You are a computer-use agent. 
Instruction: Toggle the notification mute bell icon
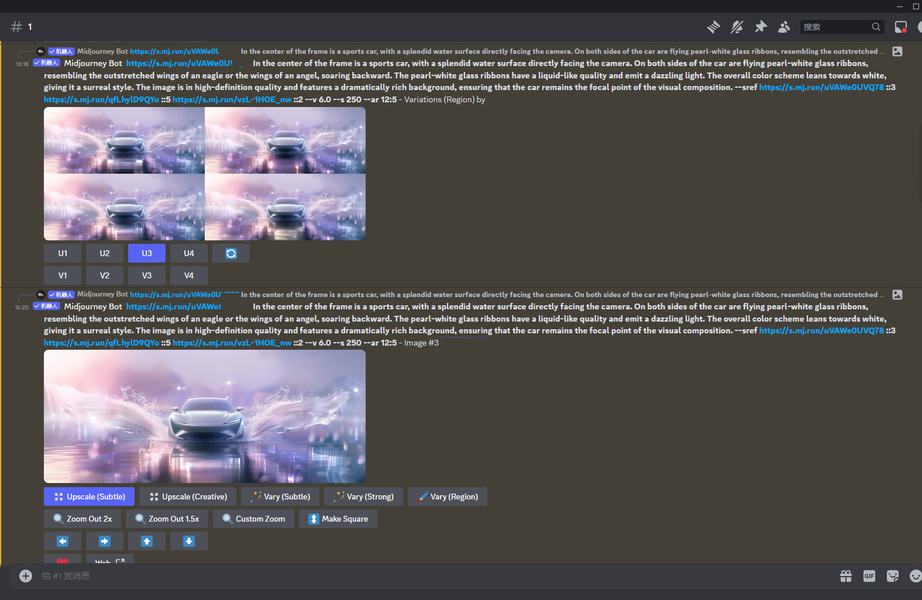[x=737, y=27]
